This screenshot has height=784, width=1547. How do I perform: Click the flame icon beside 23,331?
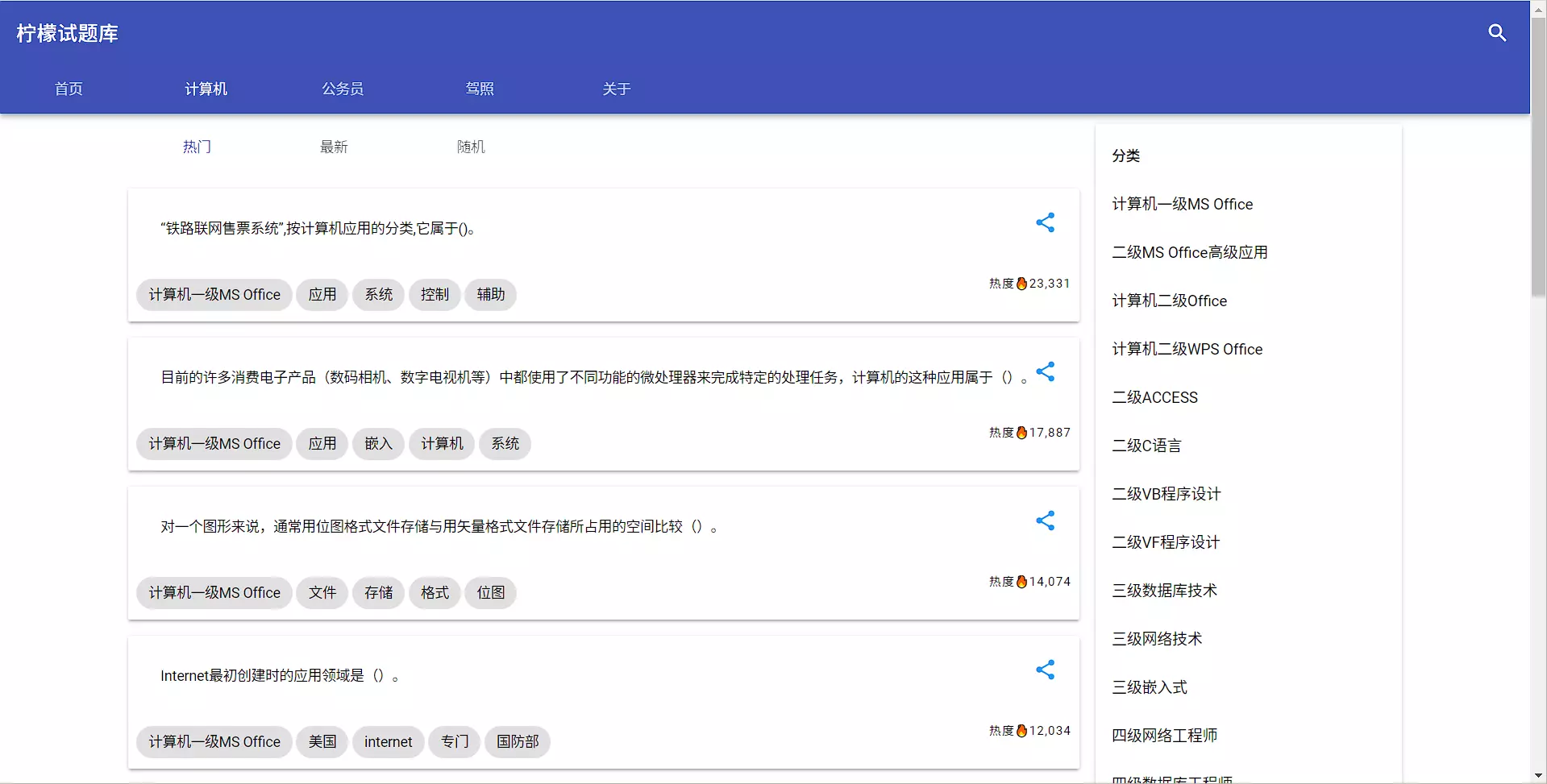pos(1021,284)
